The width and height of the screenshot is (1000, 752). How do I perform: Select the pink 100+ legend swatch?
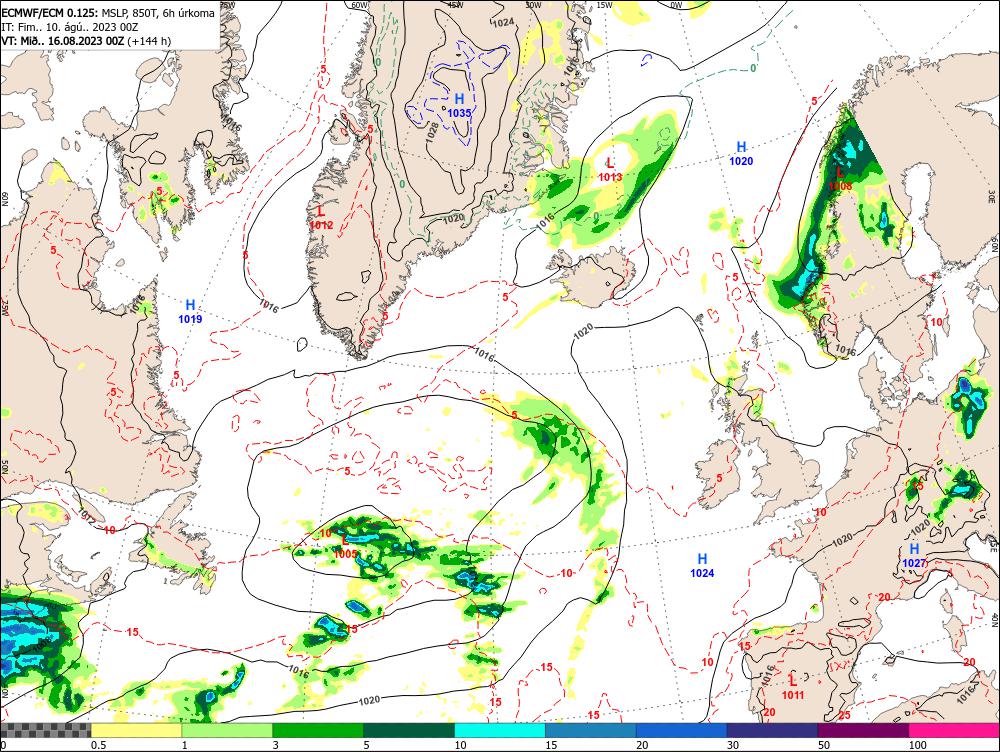click(x=954, y=730)
